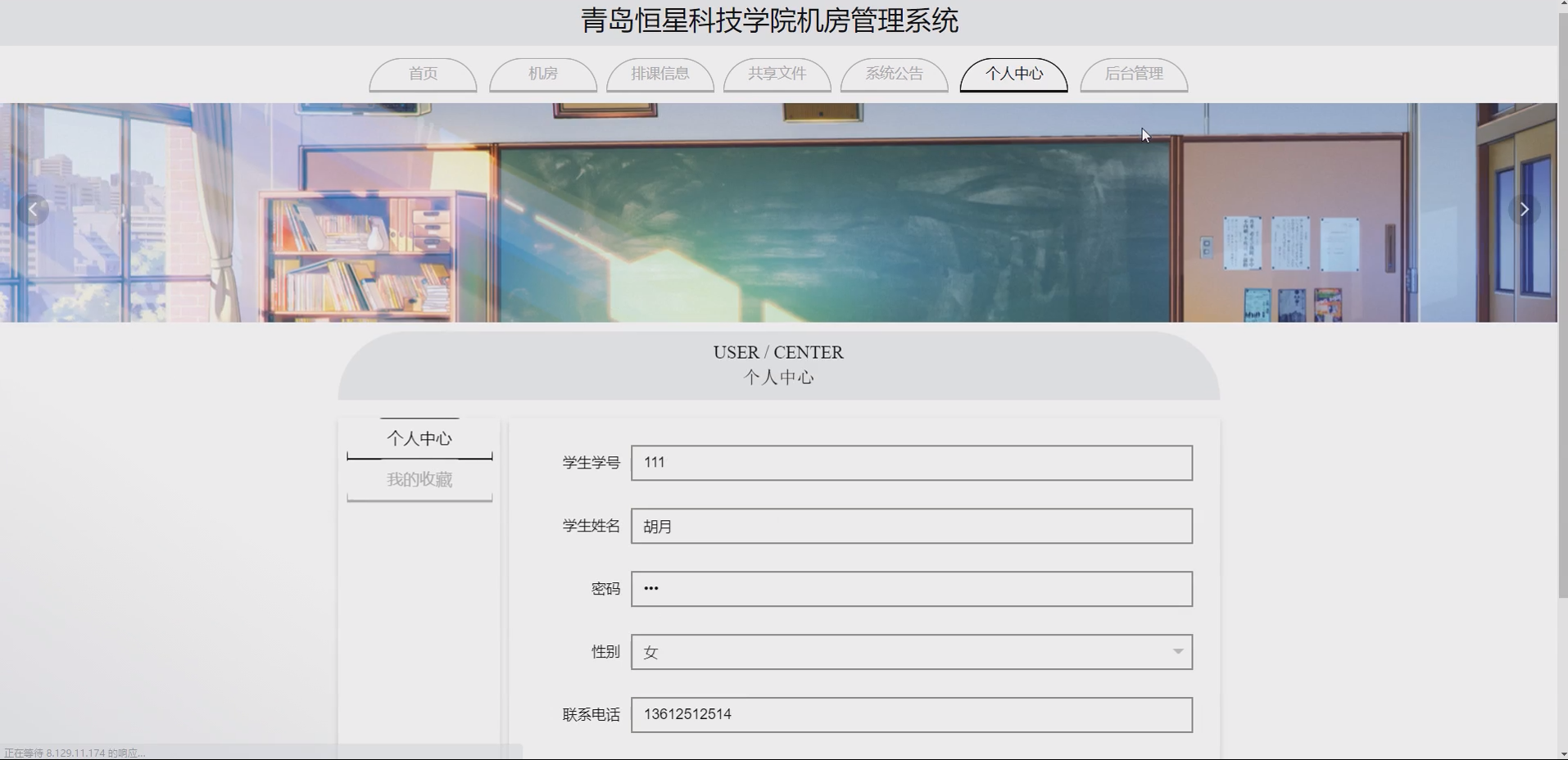Click the 学生学号 input field

[x=912, y=463]
